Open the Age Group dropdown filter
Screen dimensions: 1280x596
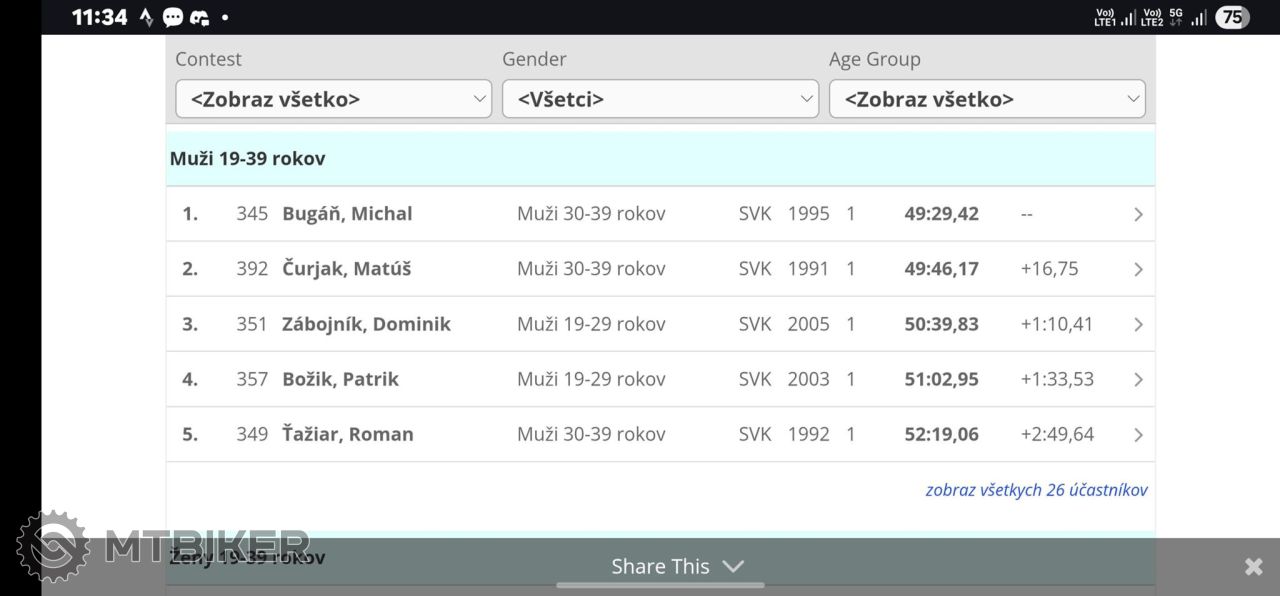click(x=987, y=99)
